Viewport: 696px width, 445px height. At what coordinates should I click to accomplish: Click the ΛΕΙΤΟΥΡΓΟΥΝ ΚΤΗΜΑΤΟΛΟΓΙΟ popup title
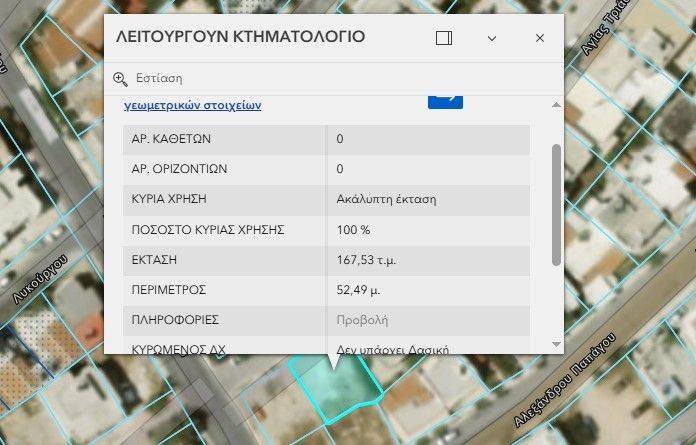[x=241, y=38]
